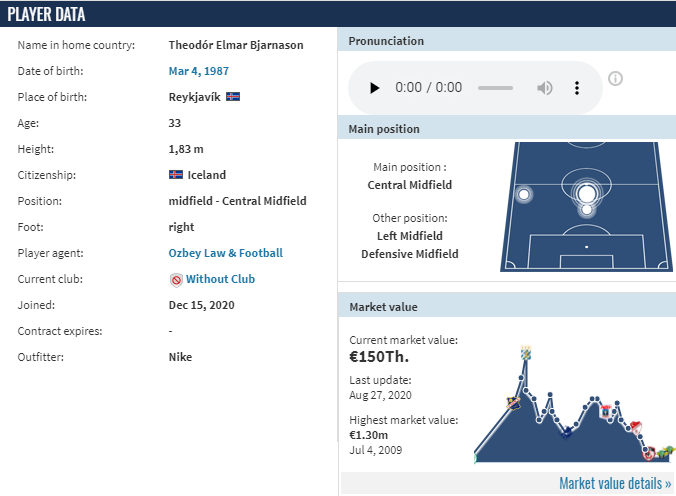Click yellow-blue club crest on value chart

513,403
